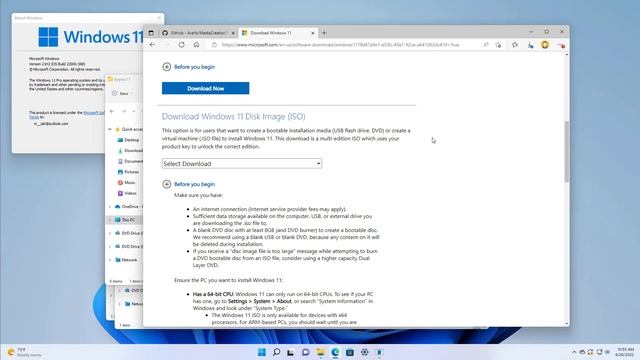This screenshot has height=360, width=640.
Task: Select Pictures in File Explorer sidebar
Action: [x=129, y=172]
